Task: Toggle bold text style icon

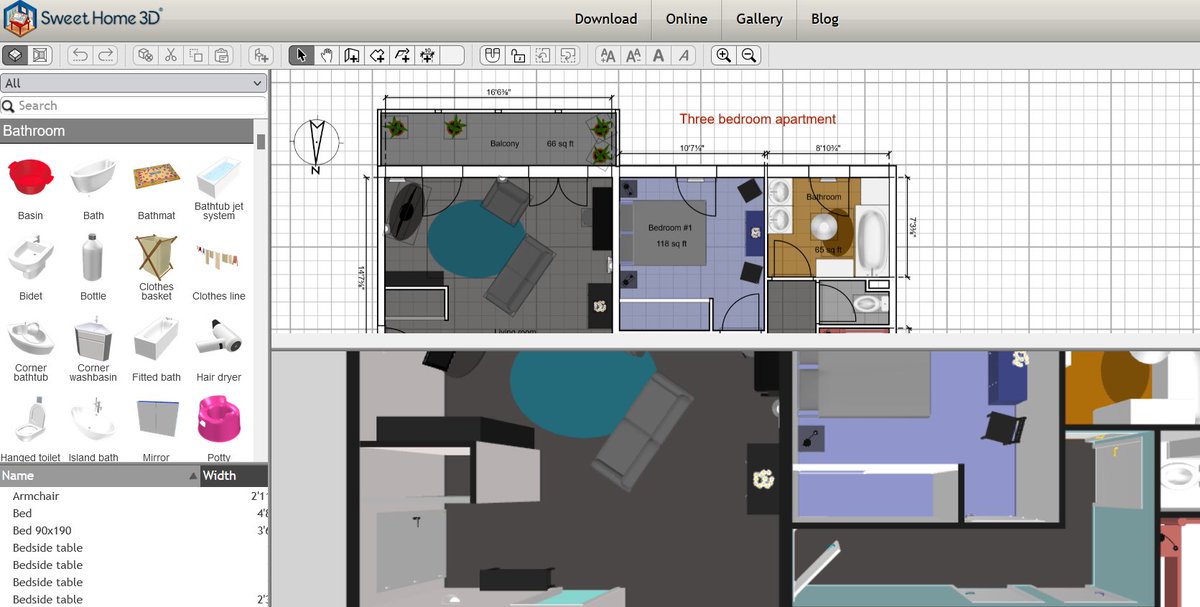Action: pos(658,55)
